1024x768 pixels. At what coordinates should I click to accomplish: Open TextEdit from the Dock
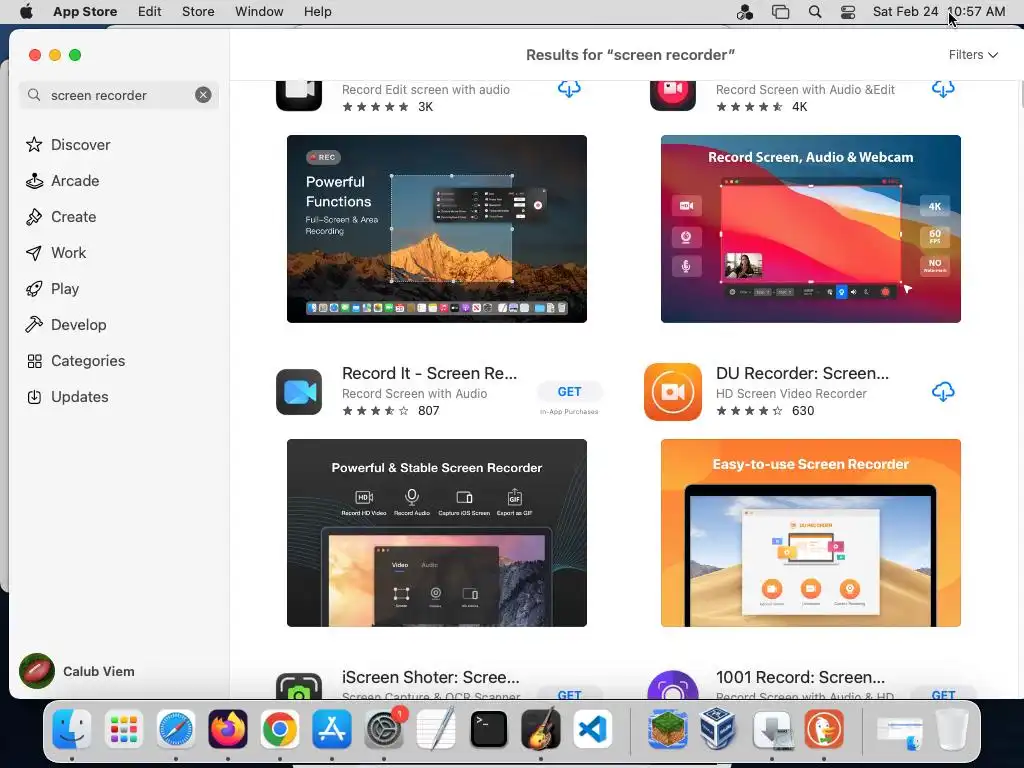tap(436, 729)
